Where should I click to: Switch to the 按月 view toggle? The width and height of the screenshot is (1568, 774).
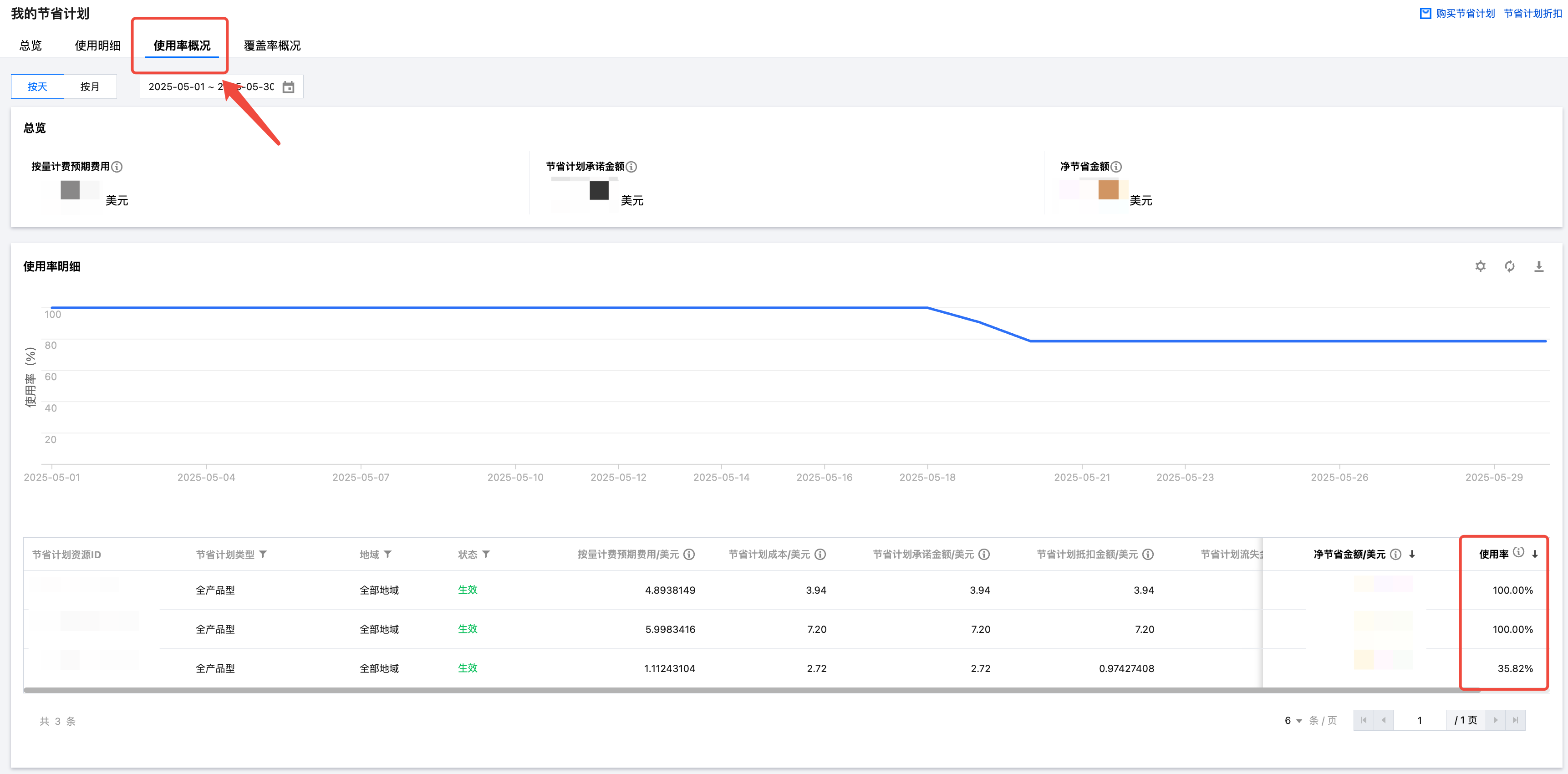pyautogui.click(x=90, y=87)
